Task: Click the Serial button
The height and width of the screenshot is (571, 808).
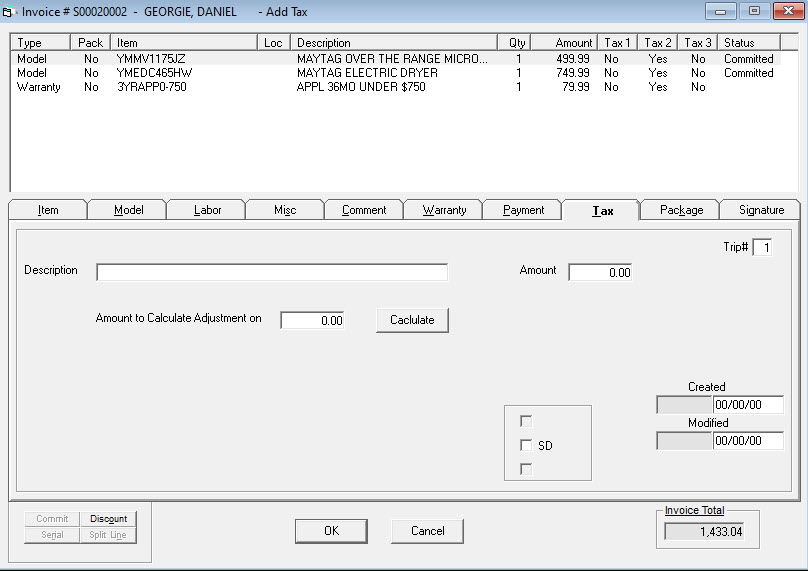Action: [52, 535]
